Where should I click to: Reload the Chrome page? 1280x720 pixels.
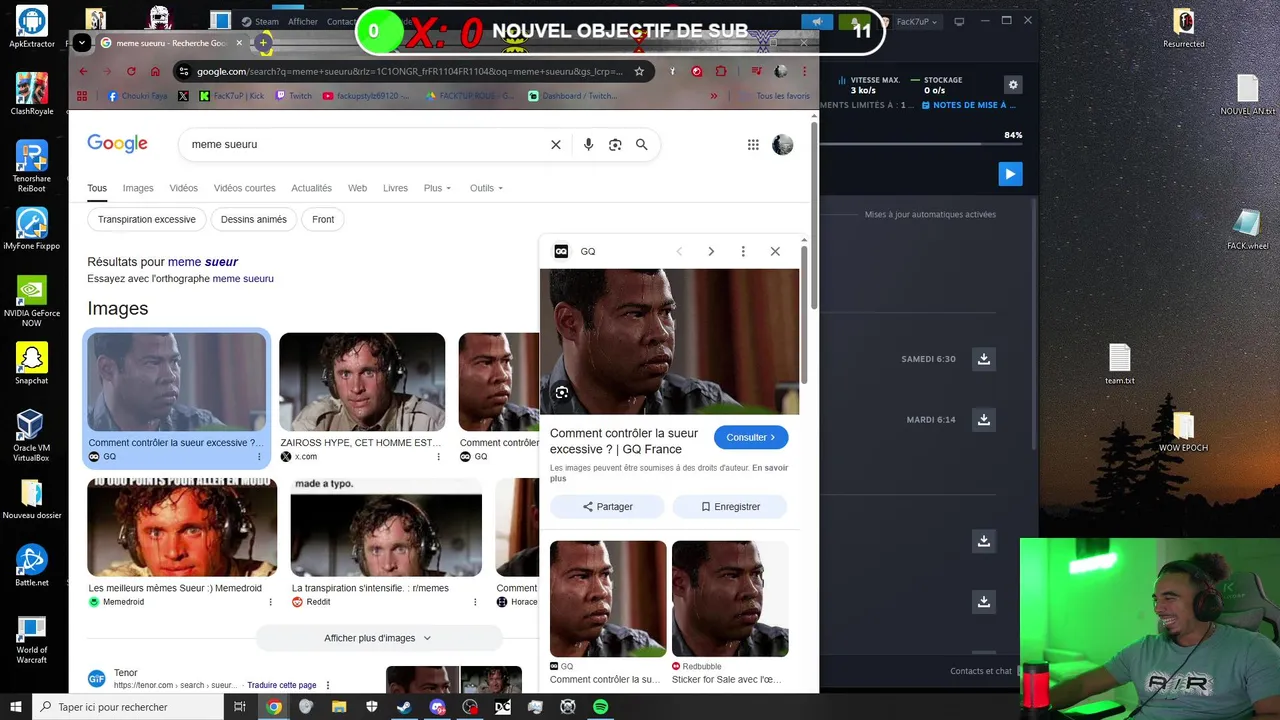click(131, 71)
